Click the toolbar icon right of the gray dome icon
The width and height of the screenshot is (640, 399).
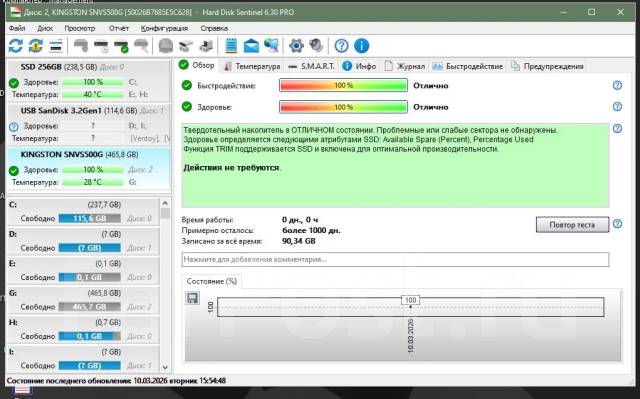[x=186, y=46]
